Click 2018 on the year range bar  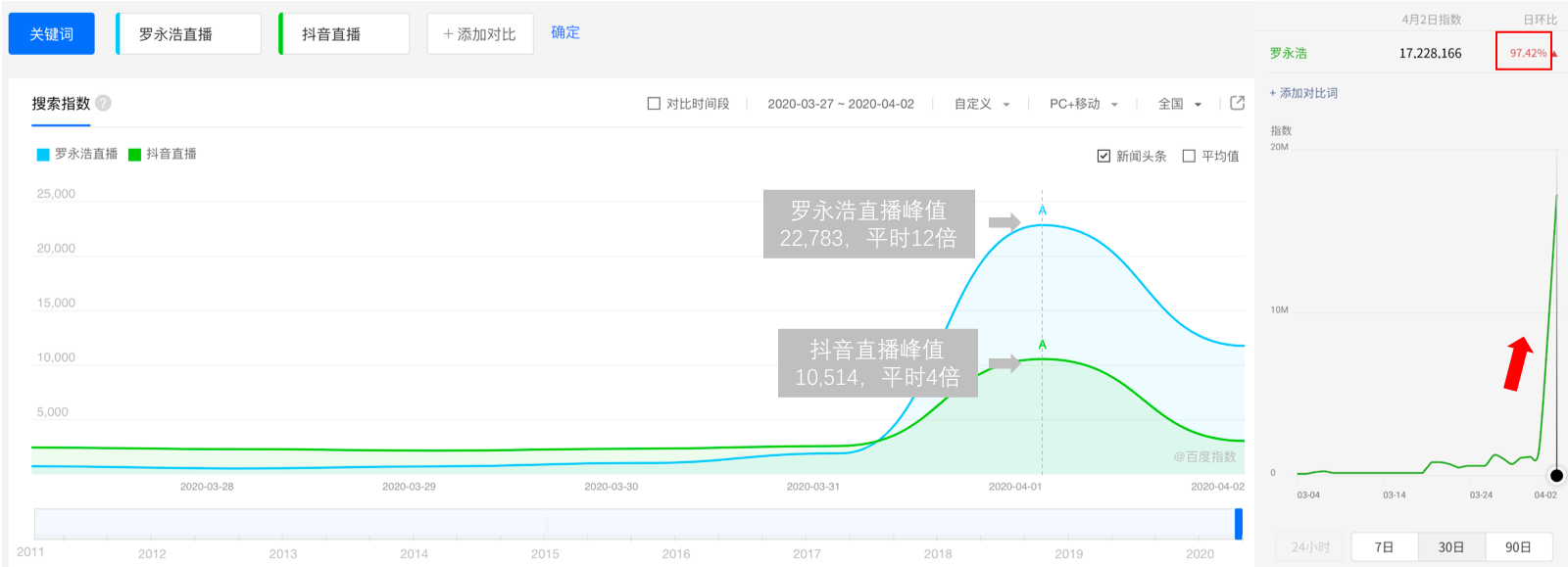point(938,554)
